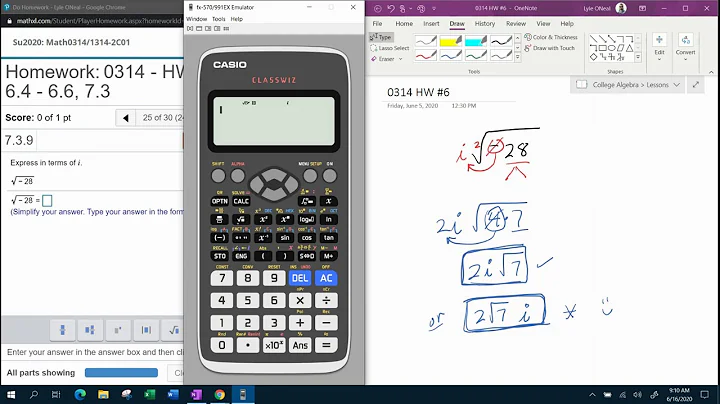Open OneNote Quick Access Toolbar customize arrow
This screenshot has width=720, height=404.
[x=433, y=8]
